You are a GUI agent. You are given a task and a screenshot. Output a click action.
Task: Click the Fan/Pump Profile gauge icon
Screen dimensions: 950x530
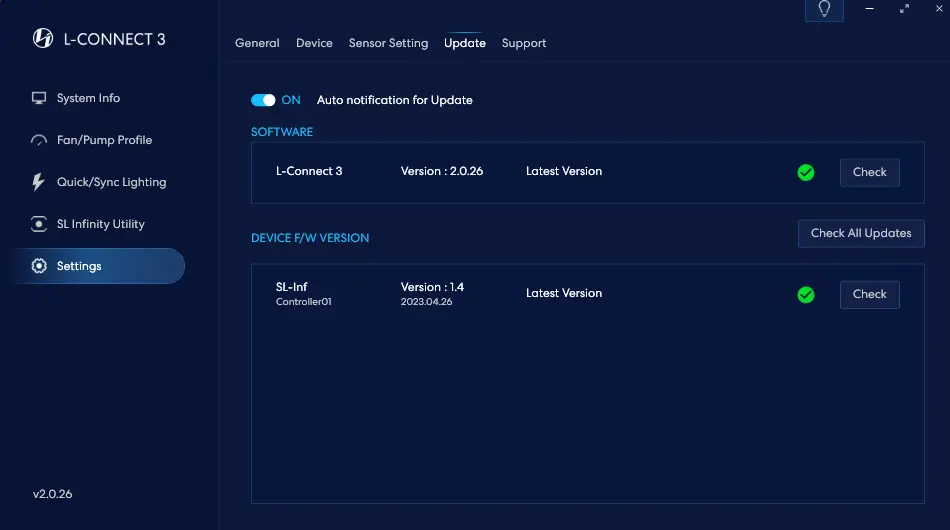coord(39,141)
